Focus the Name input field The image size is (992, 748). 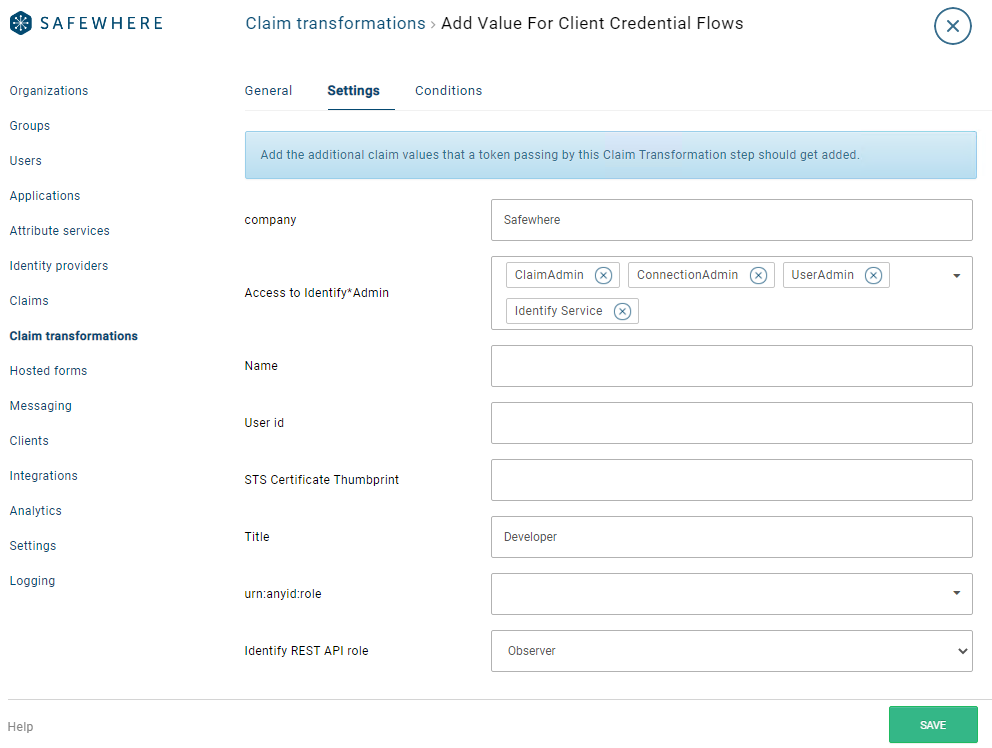pos(731,366)
